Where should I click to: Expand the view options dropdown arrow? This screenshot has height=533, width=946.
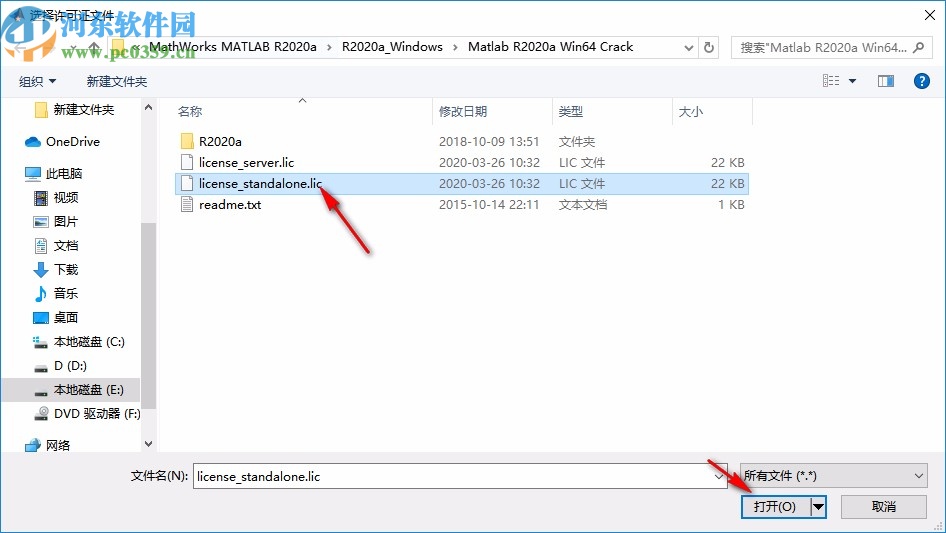click(852, 81)
